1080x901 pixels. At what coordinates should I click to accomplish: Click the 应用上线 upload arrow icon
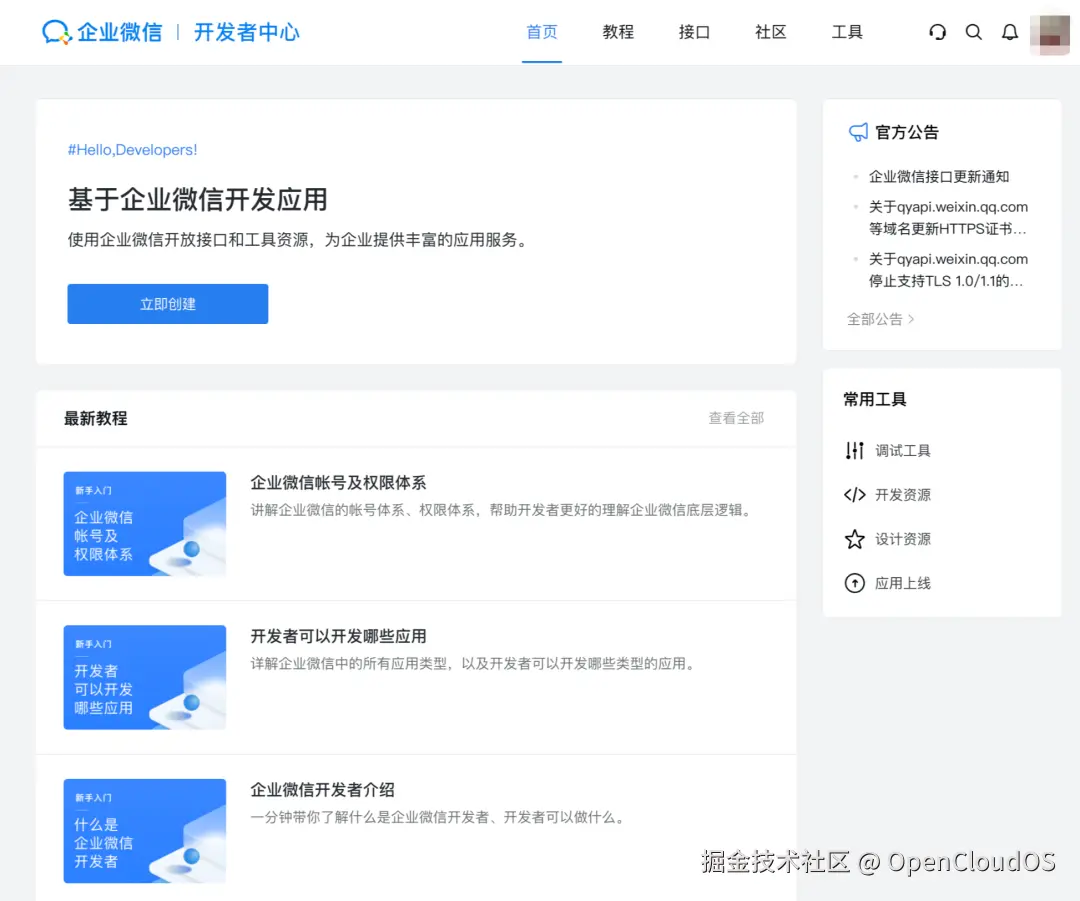click(x=855, y=583)
